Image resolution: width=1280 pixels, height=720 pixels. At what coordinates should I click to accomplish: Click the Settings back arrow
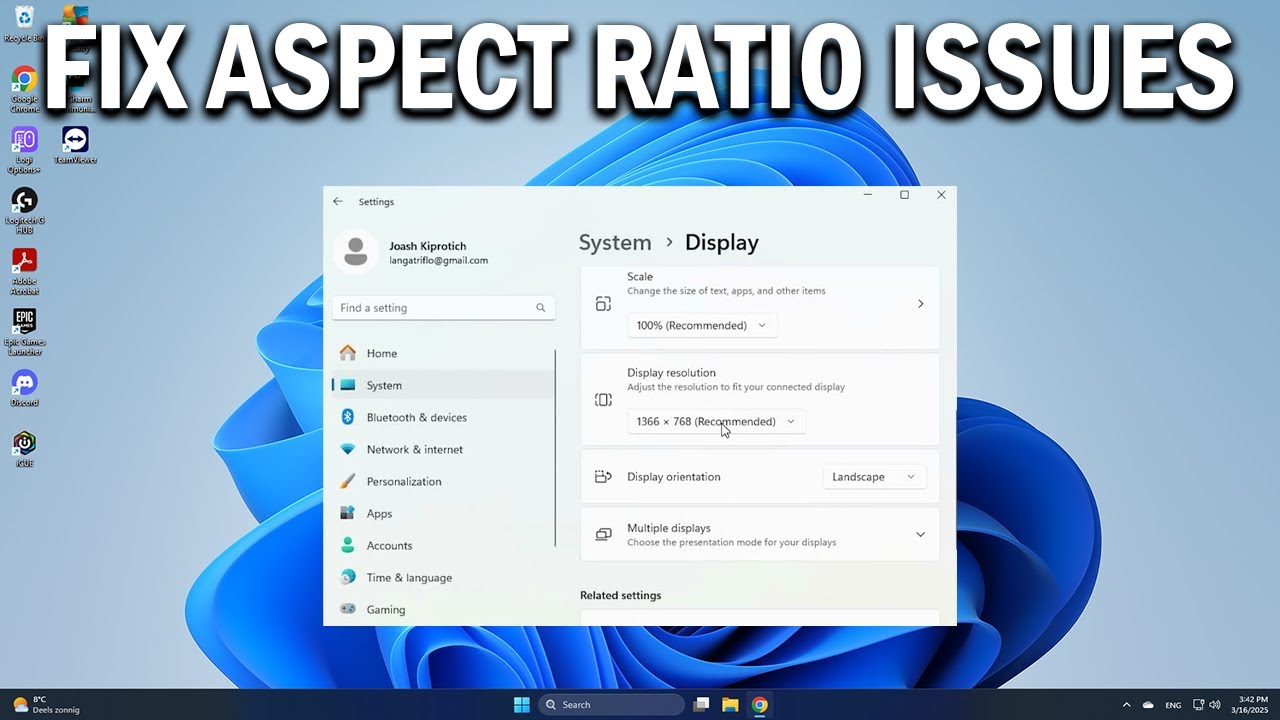click(338, 201)
